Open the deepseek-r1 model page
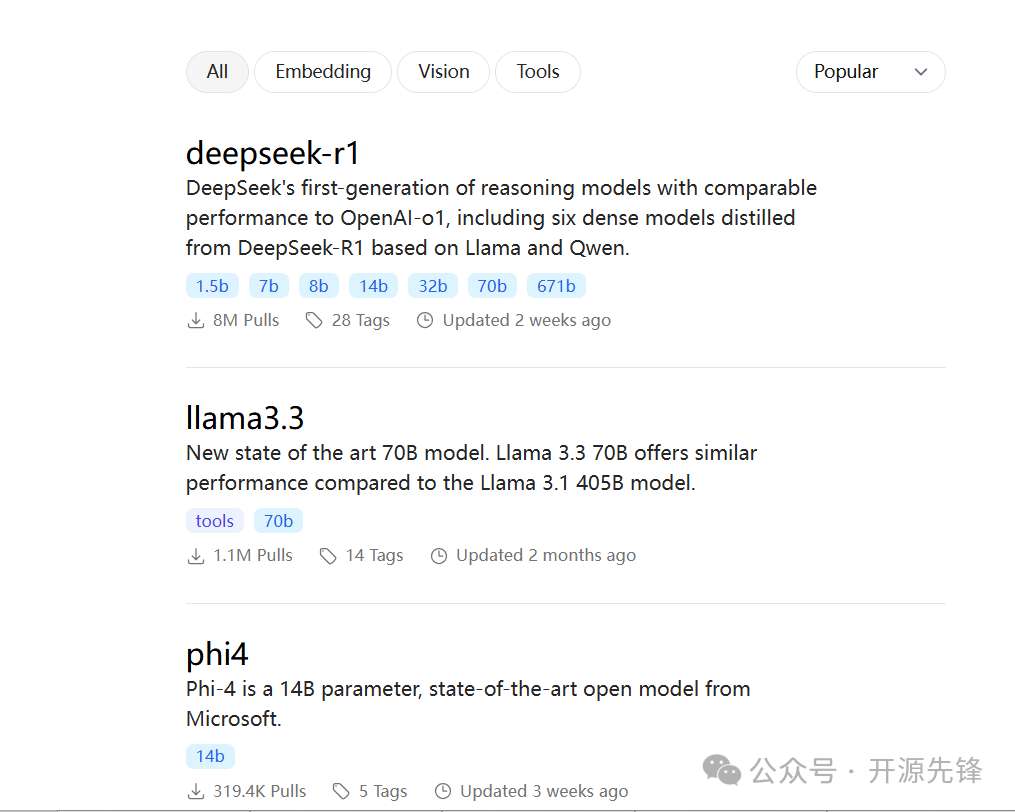Image resolution: width=1015 pixels, height=812 pixels. point(273,153)
